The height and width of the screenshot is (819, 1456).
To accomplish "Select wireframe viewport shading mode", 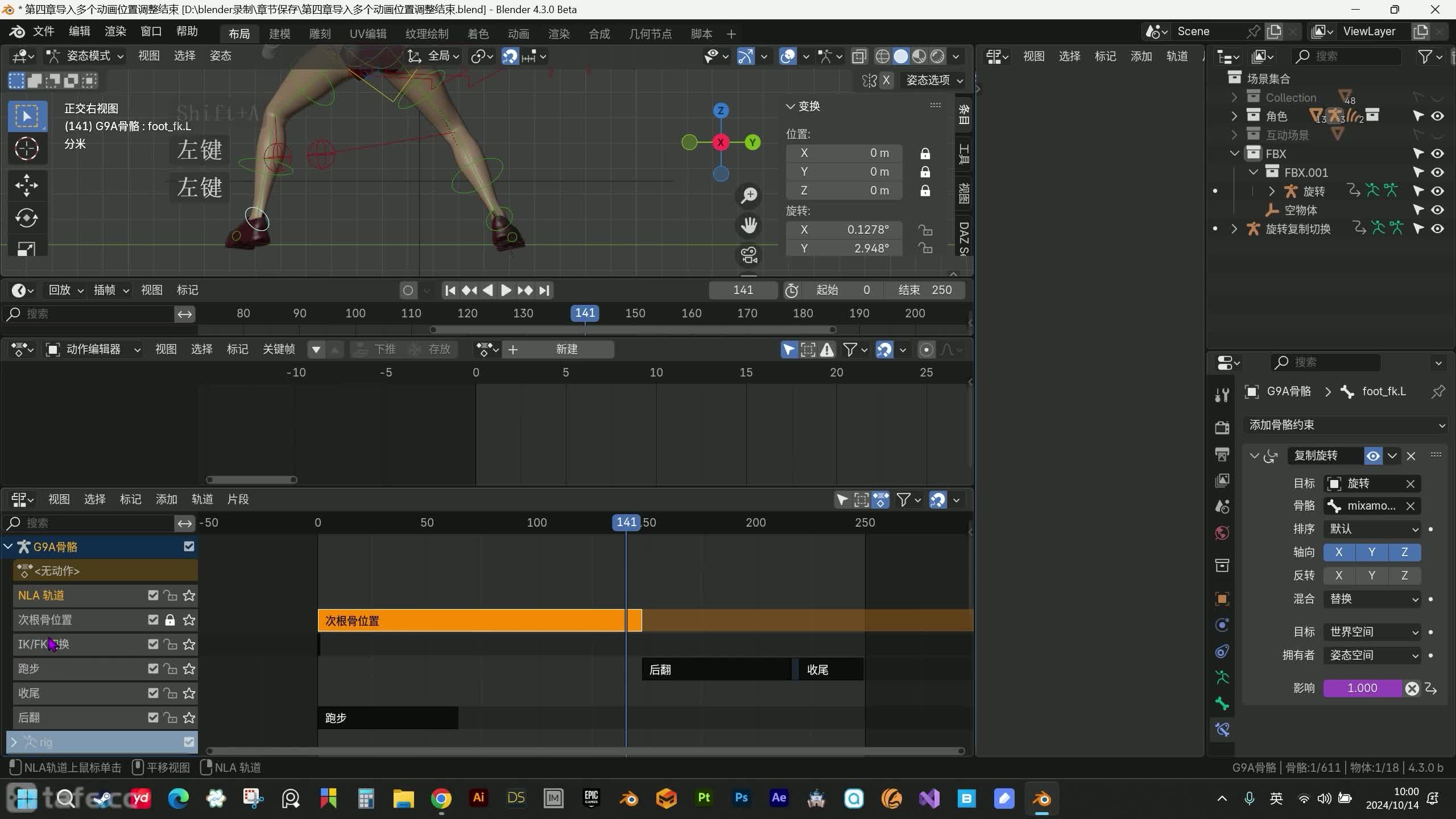I will point(883,56).
